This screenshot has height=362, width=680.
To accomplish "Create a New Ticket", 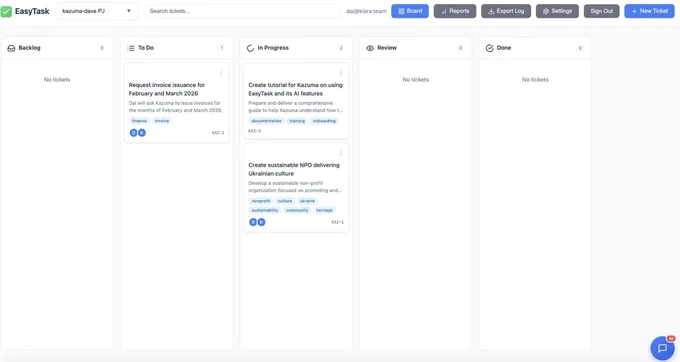I will click(x=649, y=11).
